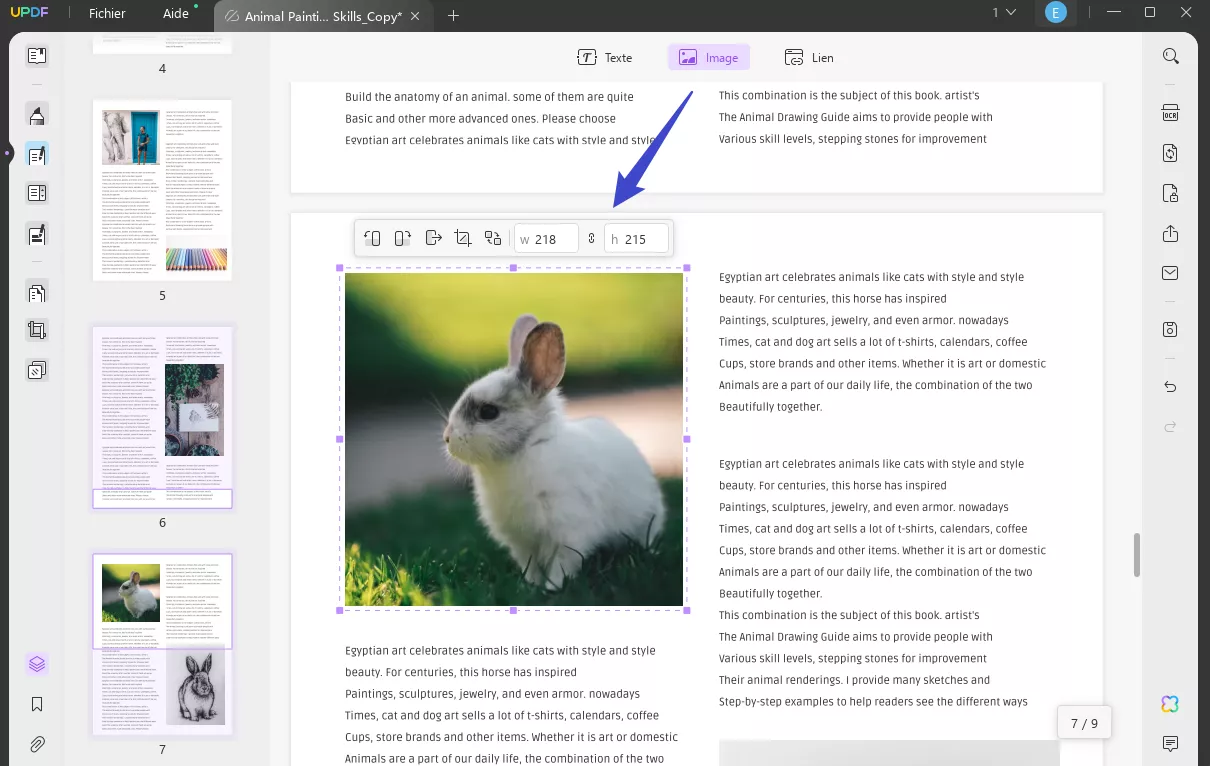
Task: Extract the selected image
Action: pyautogui.click(x=433, y=238)
